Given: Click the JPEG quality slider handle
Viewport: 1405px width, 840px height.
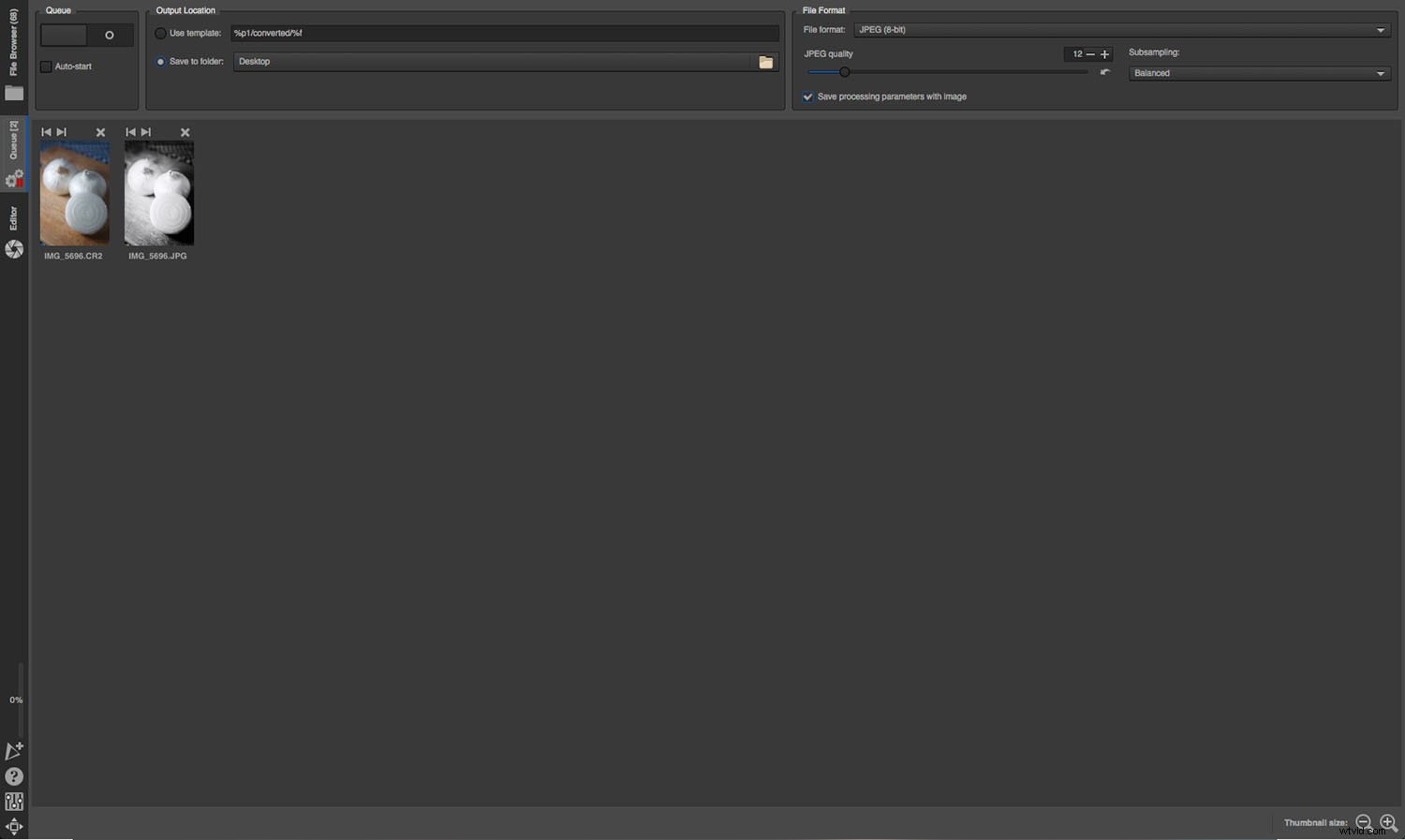Looking at the screenshot, I should (845, 72).
